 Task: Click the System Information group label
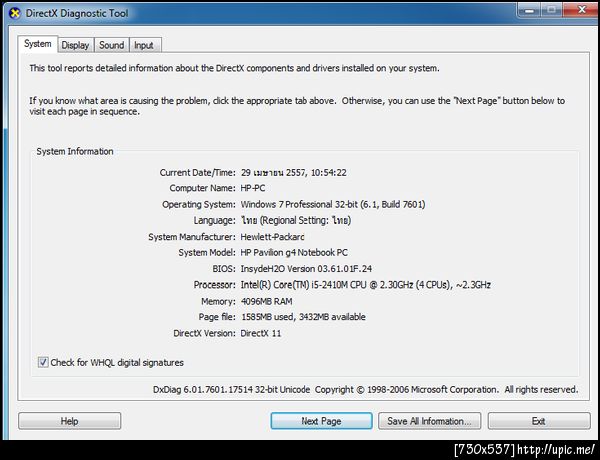pyautogui.click(x=75, y=151)
